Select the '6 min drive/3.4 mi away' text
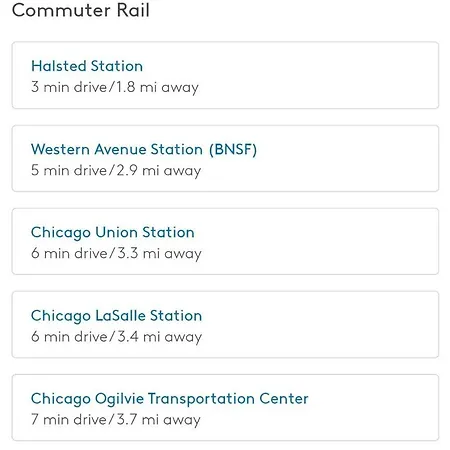This screenshot has width=450, height=450. [116, 337]
